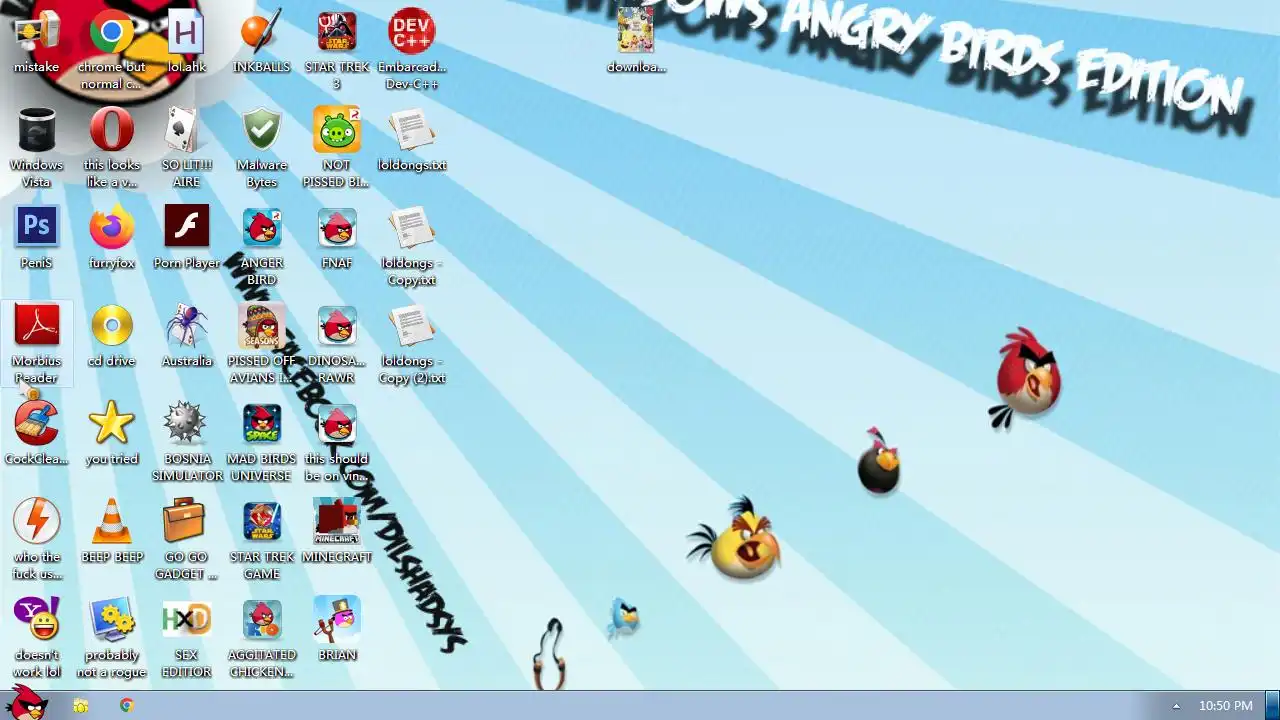Click the Show Desktop strip
The image size is (1280, 720).
click(1272, 705)
